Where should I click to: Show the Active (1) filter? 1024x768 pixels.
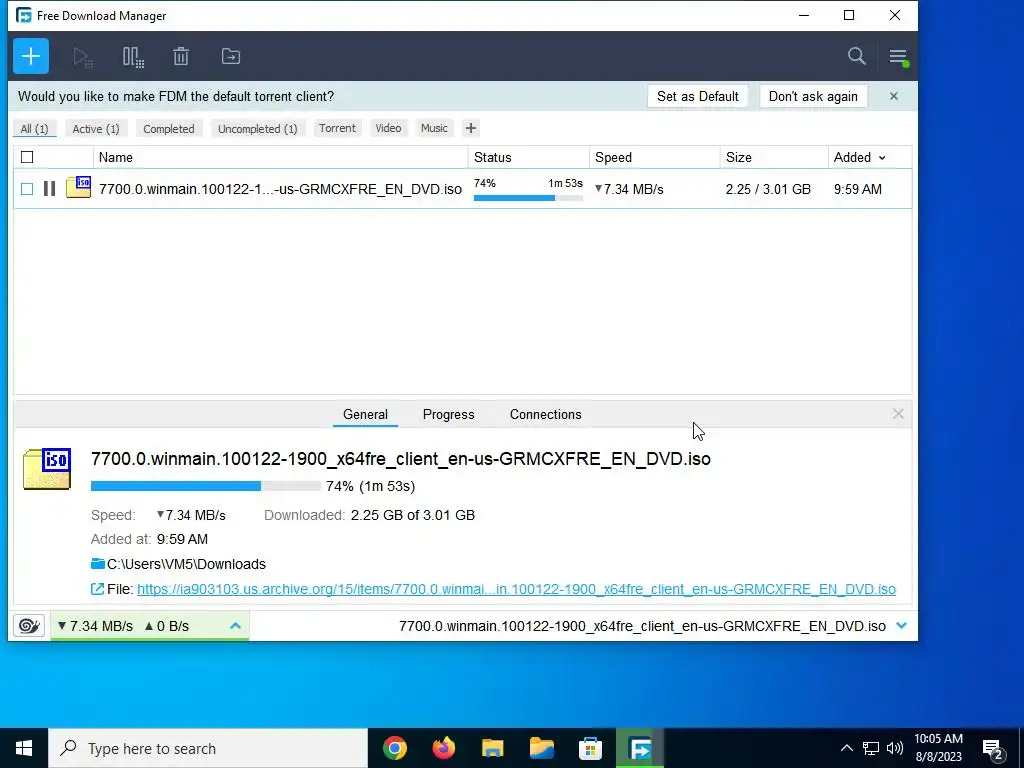(96, 129)
